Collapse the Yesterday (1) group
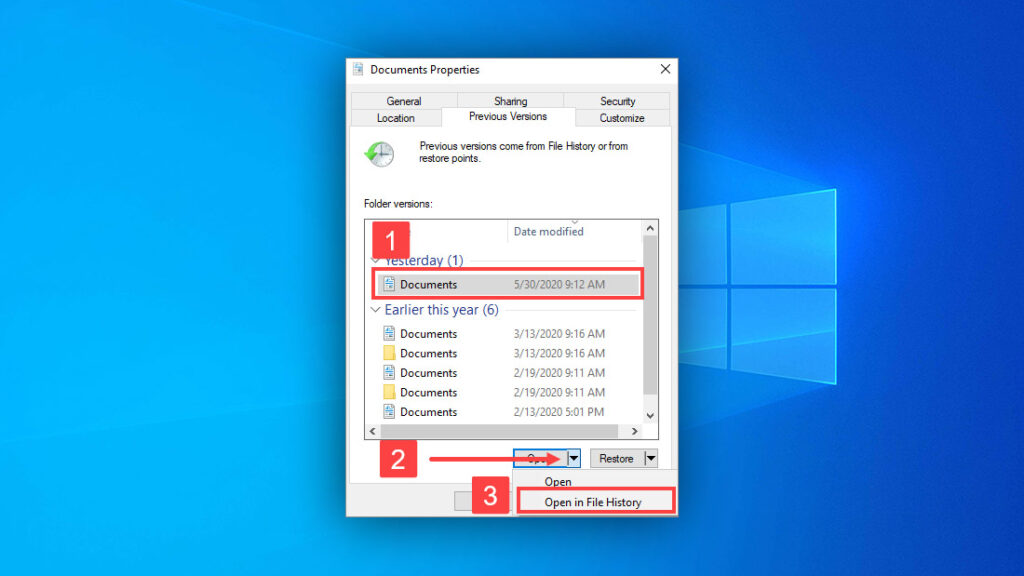This screenshot has width=1024, height=576. 375,260
